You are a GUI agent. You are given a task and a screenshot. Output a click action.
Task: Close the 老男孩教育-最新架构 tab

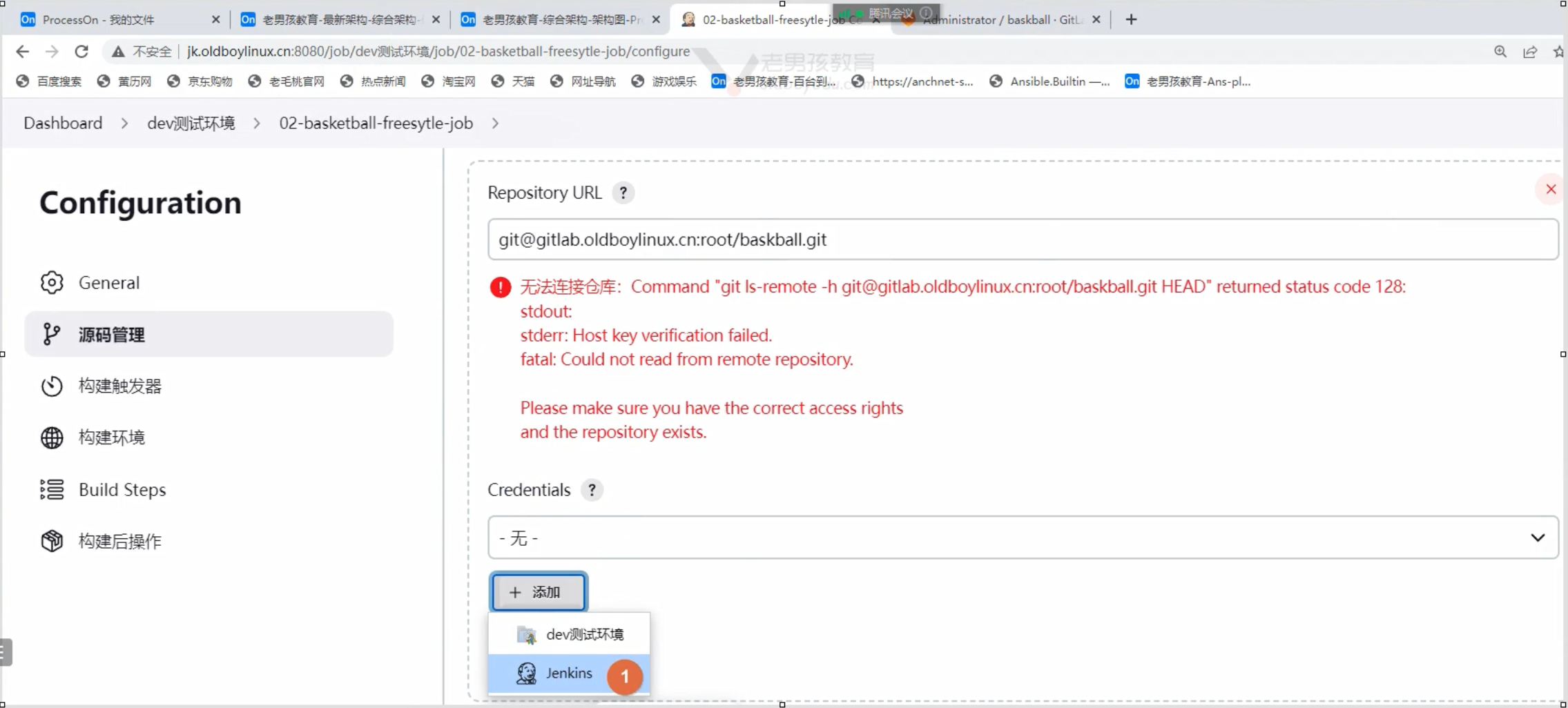[436, 19]
